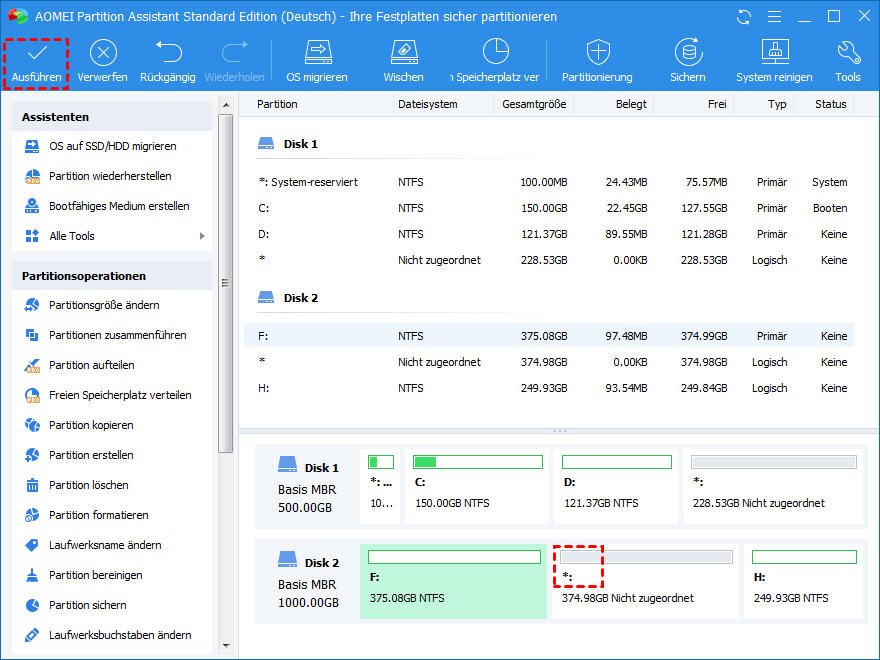This screenshot has height=660, width=880.
Task: Collapse the Partitionsoperationen section header
Action: click(x=112, y=276)
